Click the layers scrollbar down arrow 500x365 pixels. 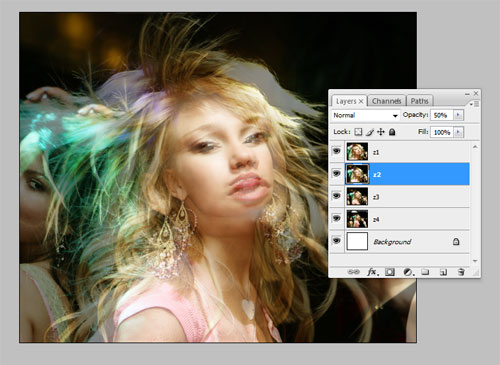[475, 261]
